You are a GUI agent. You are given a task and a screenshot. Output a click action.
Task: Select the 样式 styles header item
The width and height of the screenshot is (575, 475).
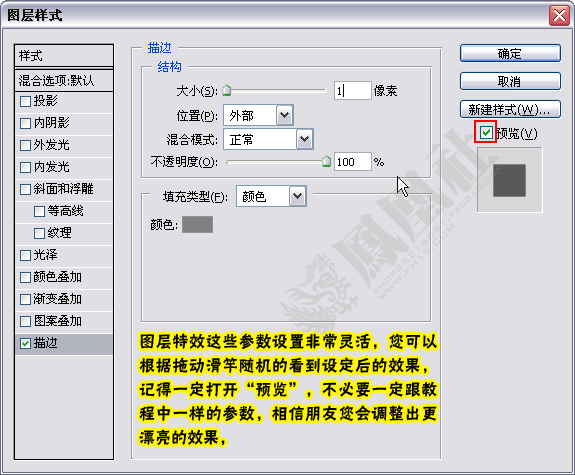click(x=64, y=56)
